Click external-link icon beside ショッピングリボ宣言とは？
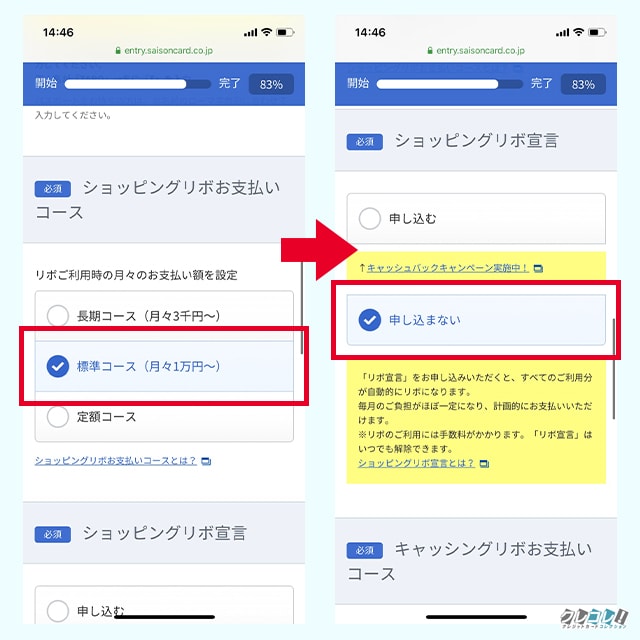The height and width of the screenshot is (640, 640). 484,464
